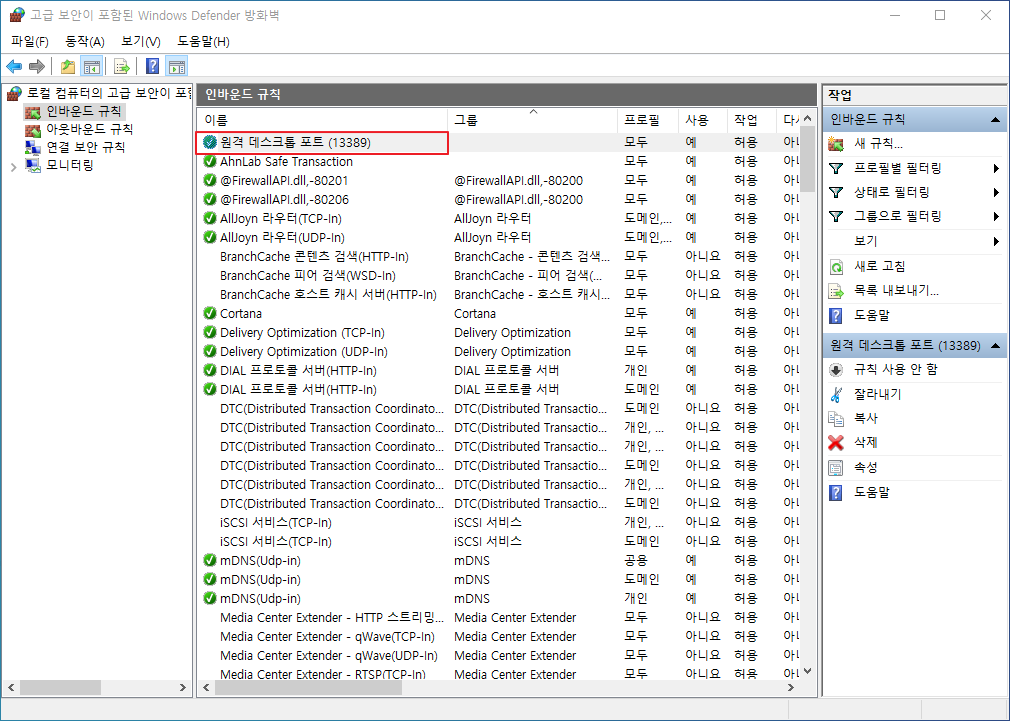The image size is (1010, 721).
Task: Expand the 모니터링 tree node arrow
Action: (x=14, y=167)
